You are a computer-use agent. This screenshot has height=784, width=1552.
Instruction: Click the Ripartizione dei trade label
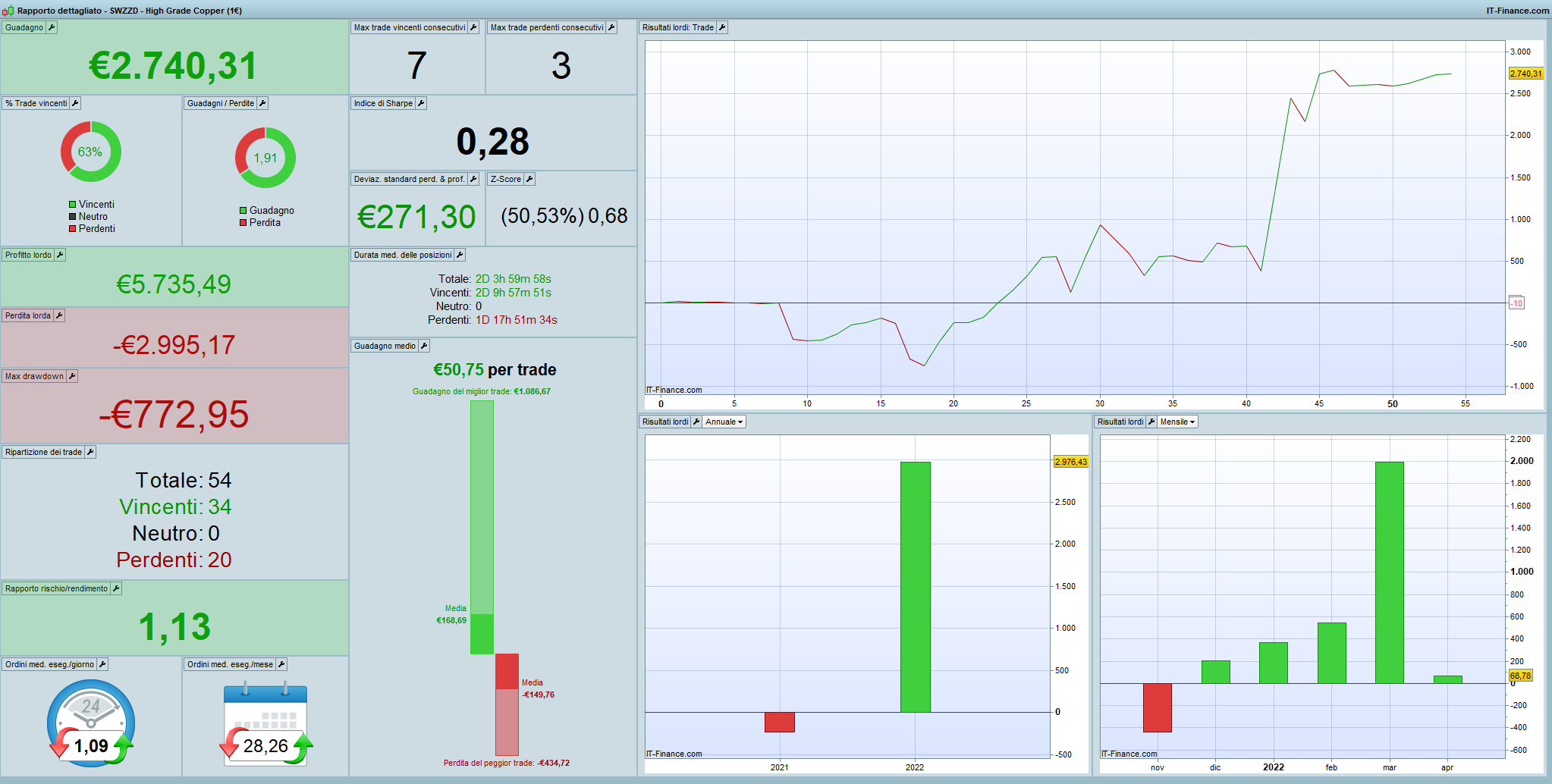(43, 452)
